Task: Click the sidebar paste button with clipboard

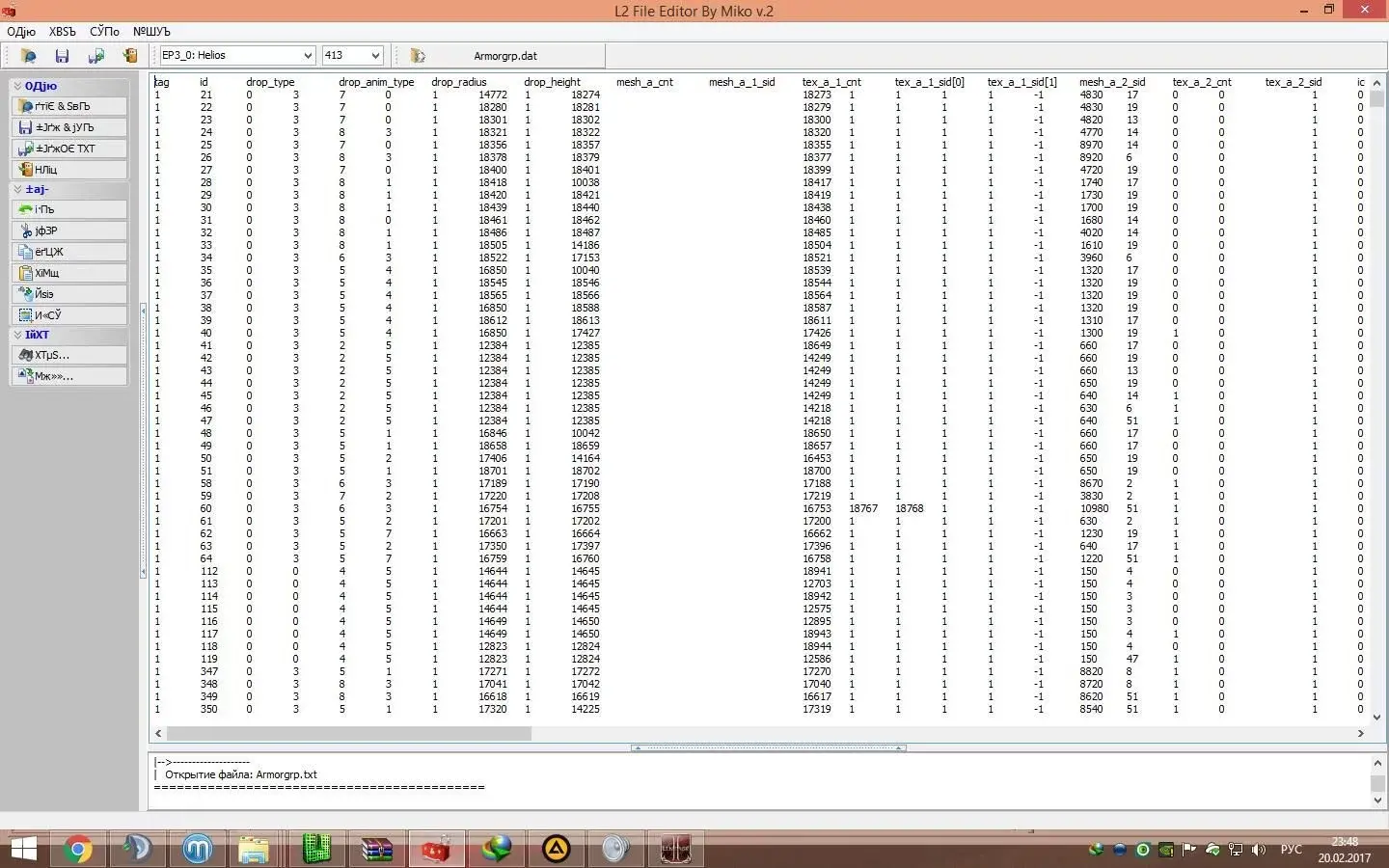Action: tap(69, 273)
